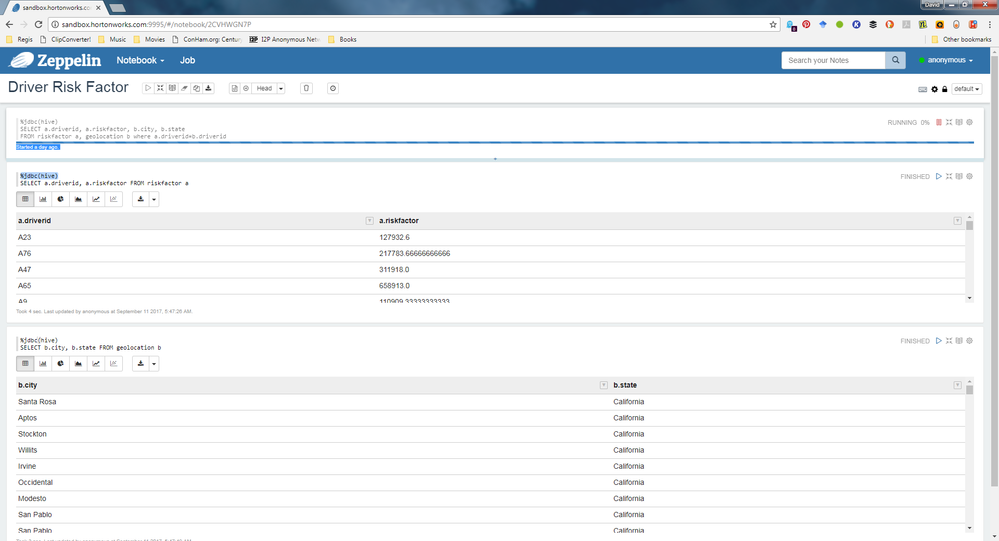Go to Zeppelin home via logo
999x541 pixels.
tap(55, 60)
